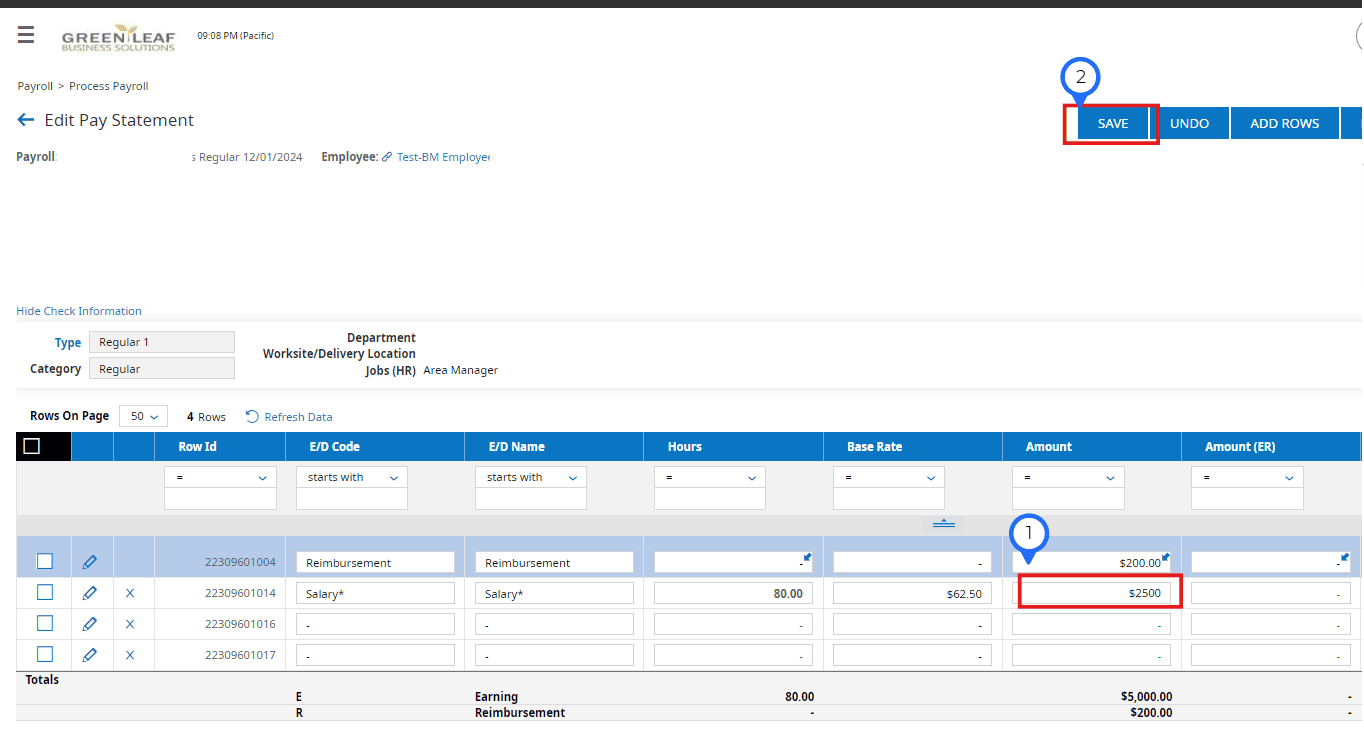
Task: Go back using the arrow beside Edit Pay Statement
Action: pyautogui.click(x=26, y=120)
